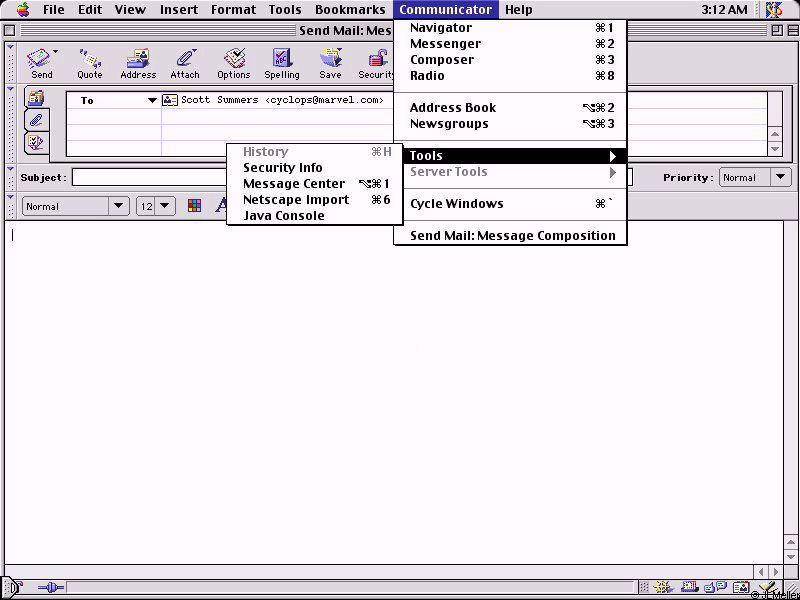Screen dimensions: 800x600
Task: Choose Radio from the Communicator menu
Action: [x=510, y=76]
